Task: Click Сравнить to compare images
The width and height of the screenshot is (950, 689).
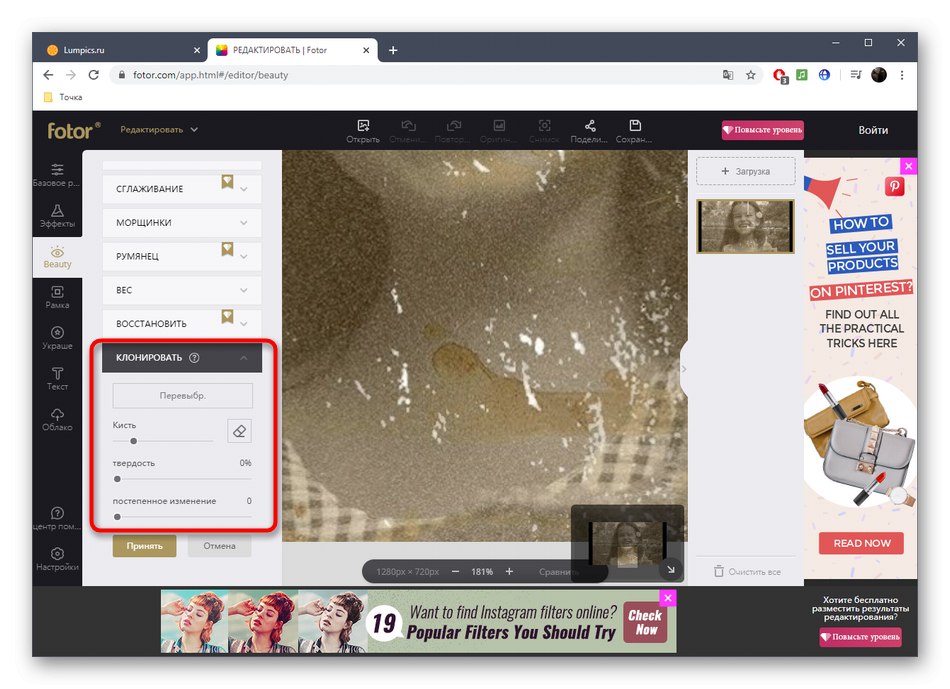Action: [557, 571]
